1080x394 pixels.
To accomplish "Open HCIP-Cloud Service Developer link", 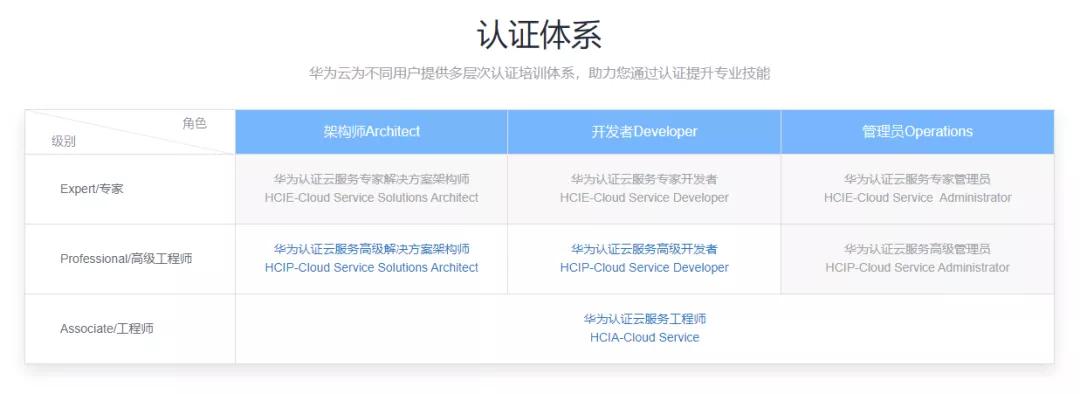I will coord(644,267).
